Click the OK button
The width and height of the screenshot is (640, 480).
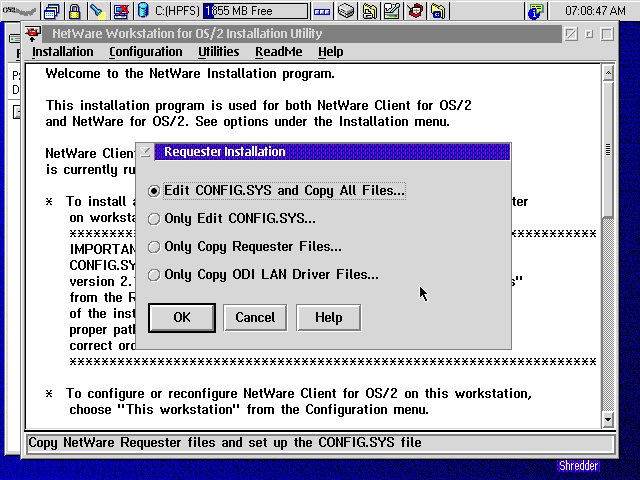coord(182,318)
